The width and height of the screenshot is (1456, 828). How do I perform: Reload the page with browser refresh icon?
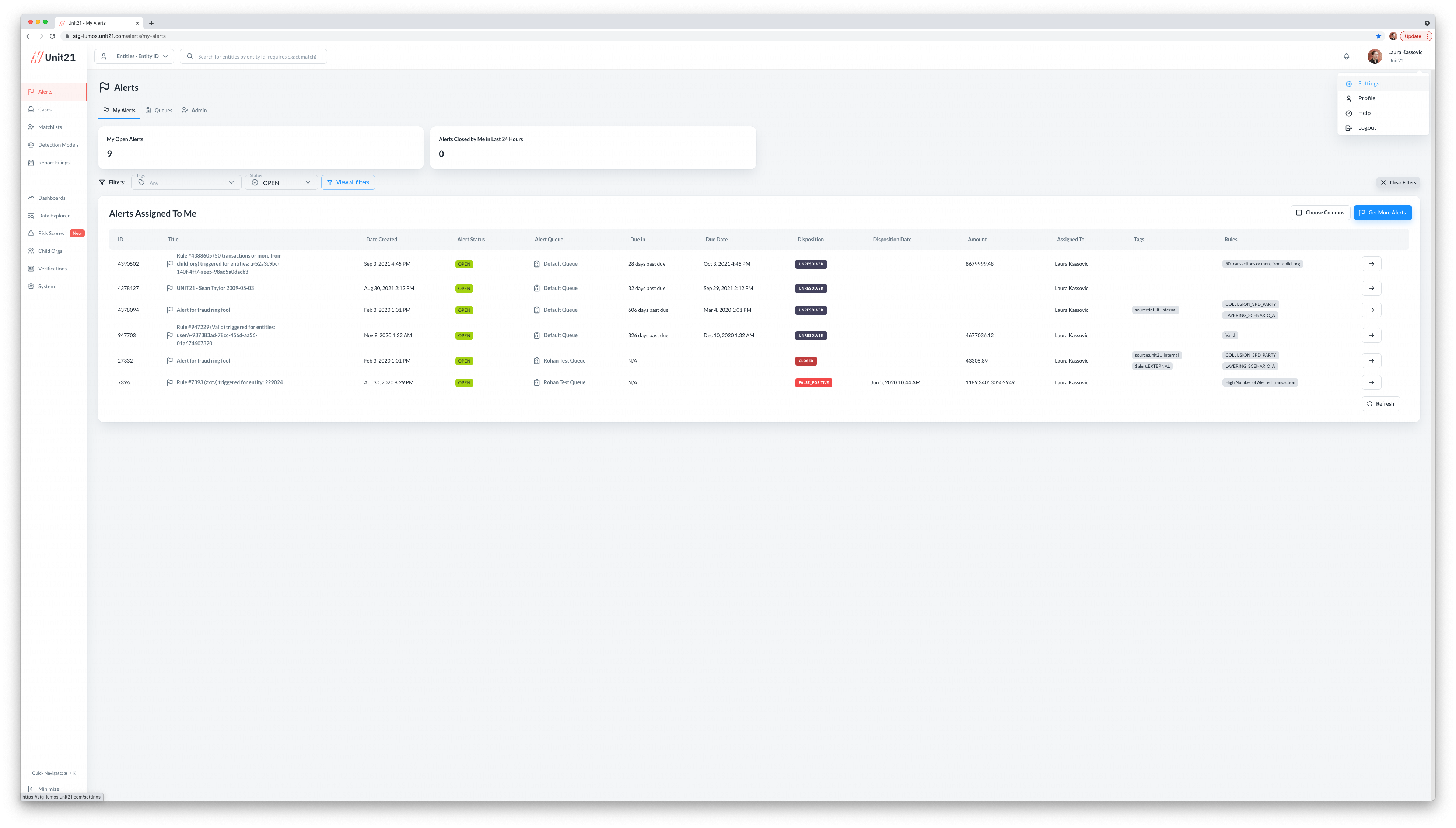coord(52,36)
